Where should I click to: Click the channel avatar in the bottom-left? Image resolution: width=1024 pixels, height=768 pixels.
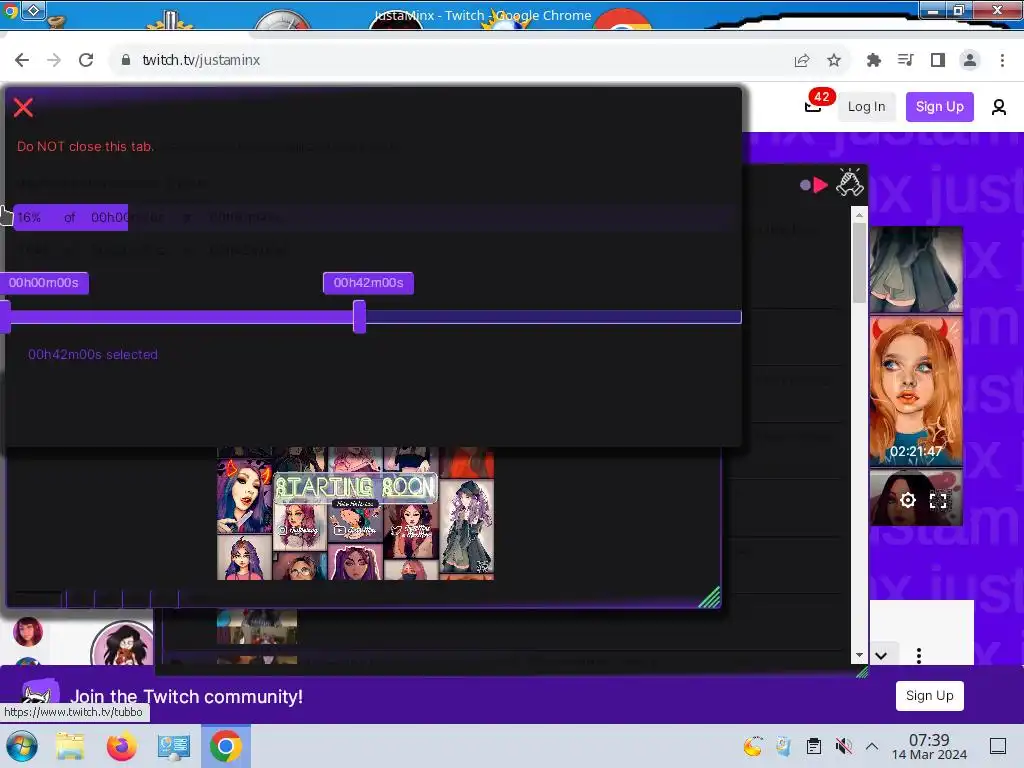[x=122, y=643]
